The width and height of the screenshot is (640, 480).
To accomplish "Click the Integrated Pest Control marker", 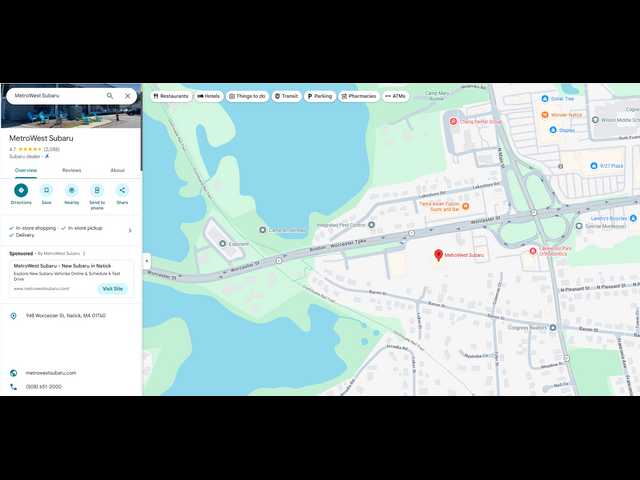I will (x=371, y=225).
